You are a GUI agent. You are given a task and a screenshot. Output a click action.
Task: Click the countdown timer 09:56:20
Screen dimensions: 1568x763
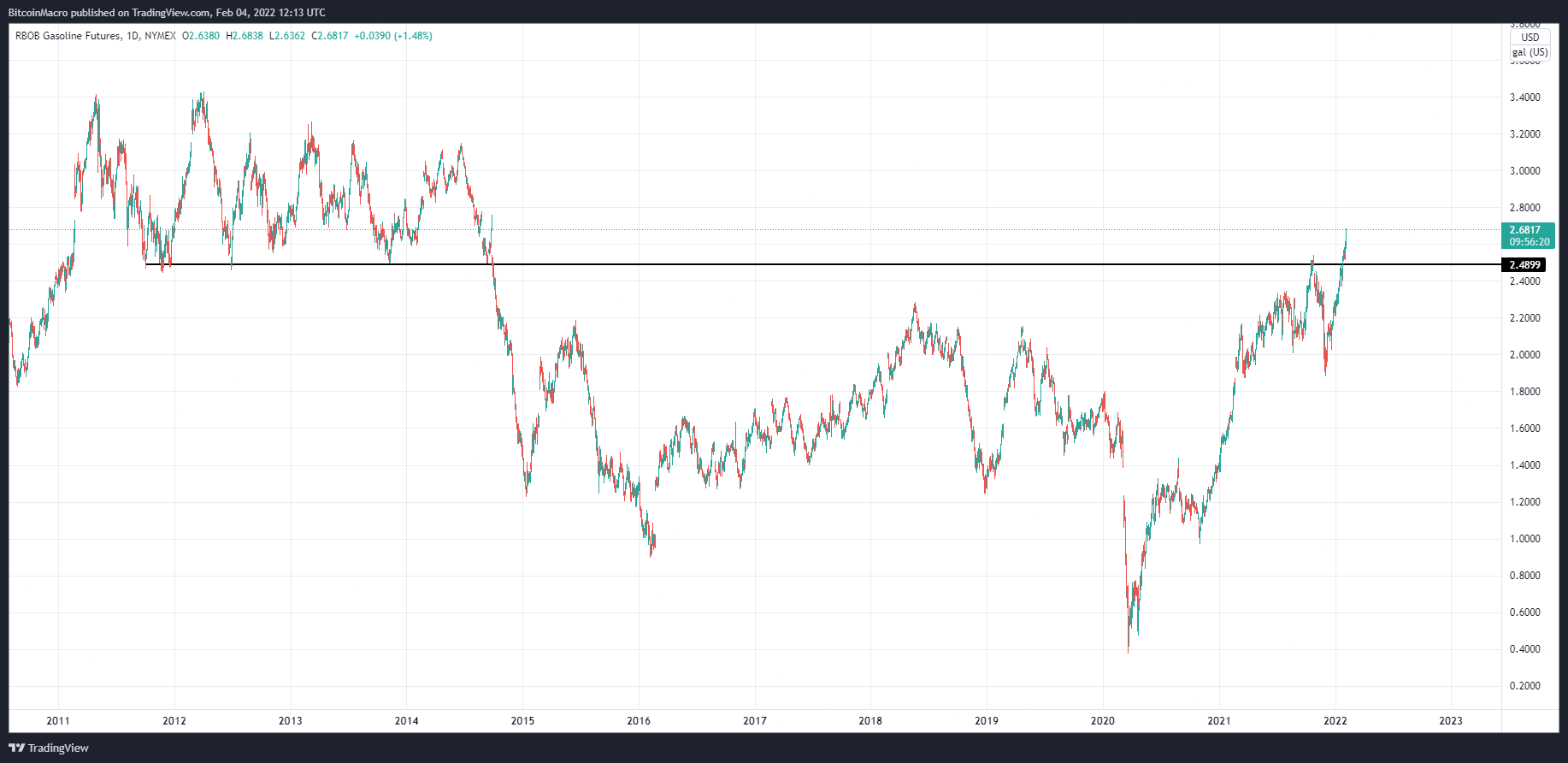point(1530,242)
